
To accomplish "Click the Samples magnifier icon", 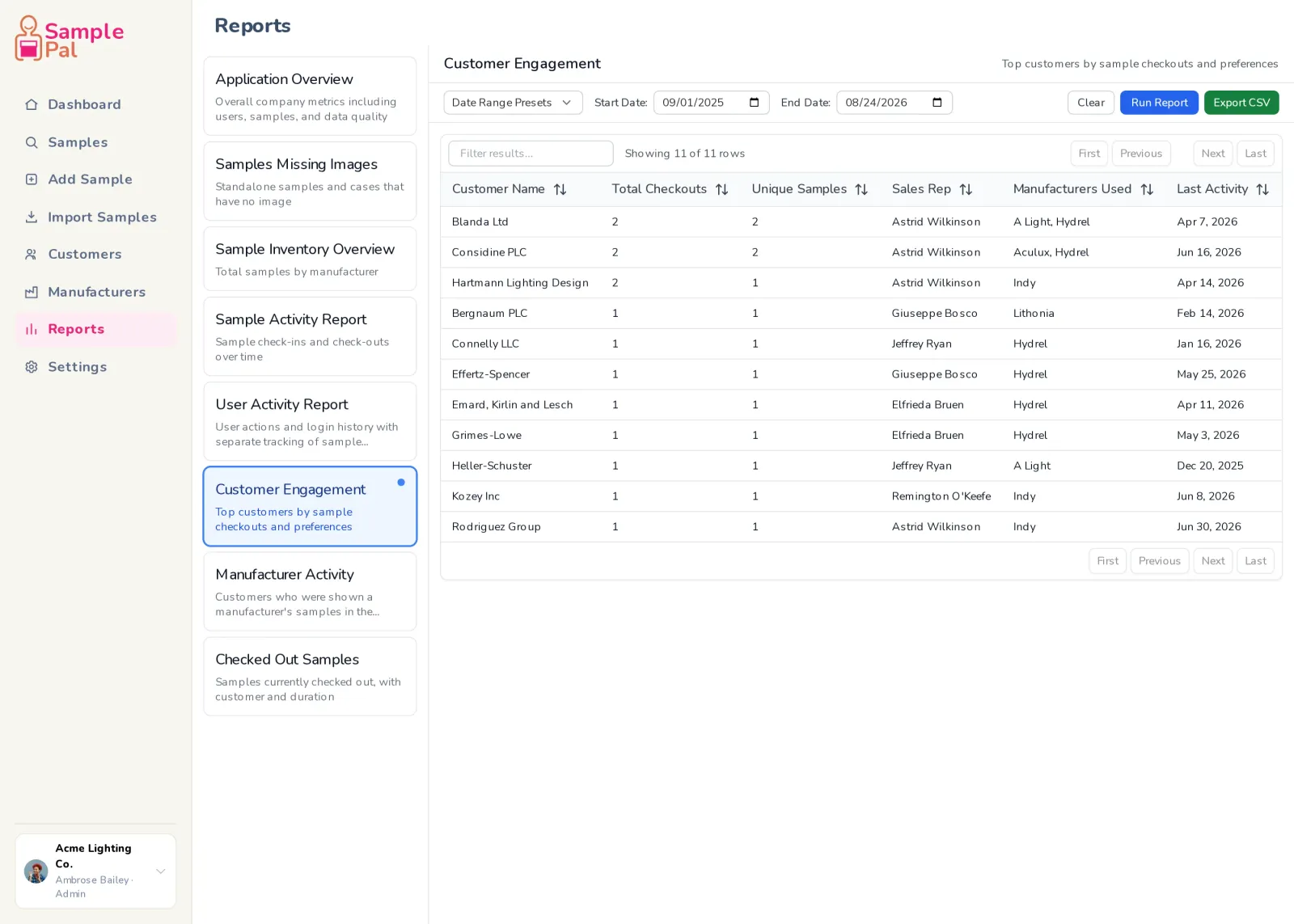I will tap(32, 142).
